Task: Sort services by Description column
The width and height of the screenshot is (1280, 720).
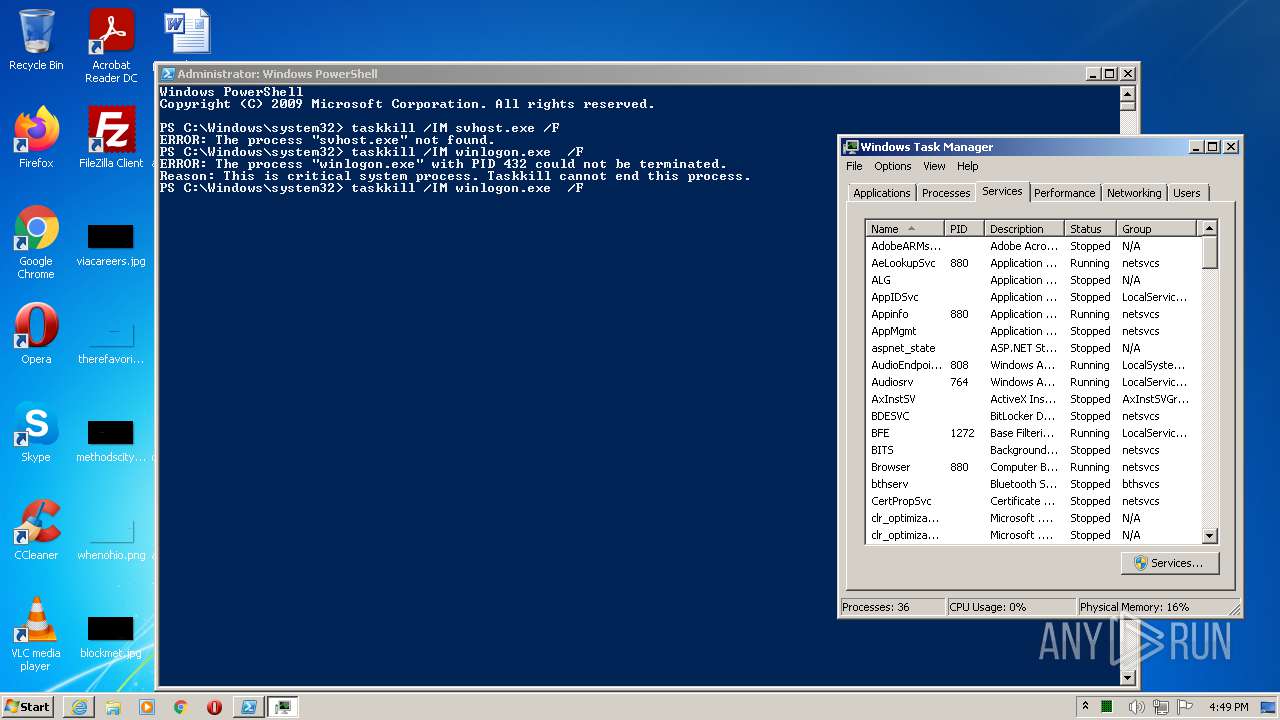Action: 1024,229
